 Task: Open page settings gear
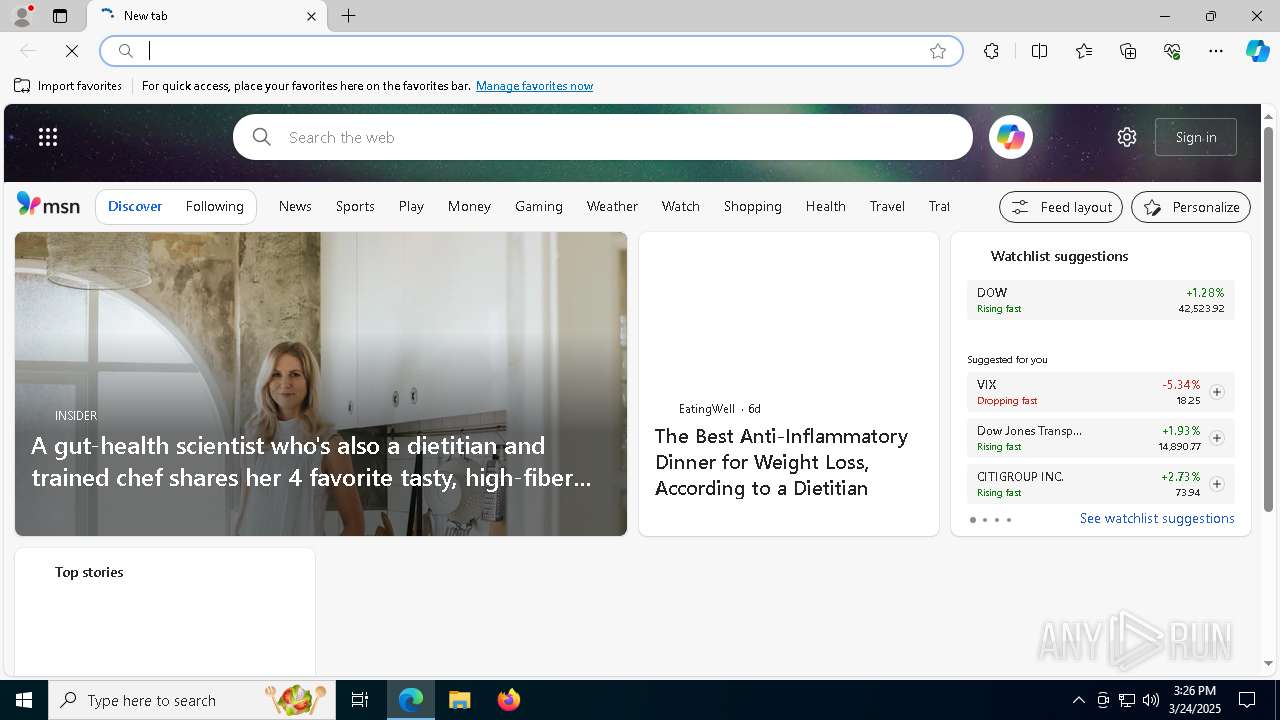click(1127, 137)
